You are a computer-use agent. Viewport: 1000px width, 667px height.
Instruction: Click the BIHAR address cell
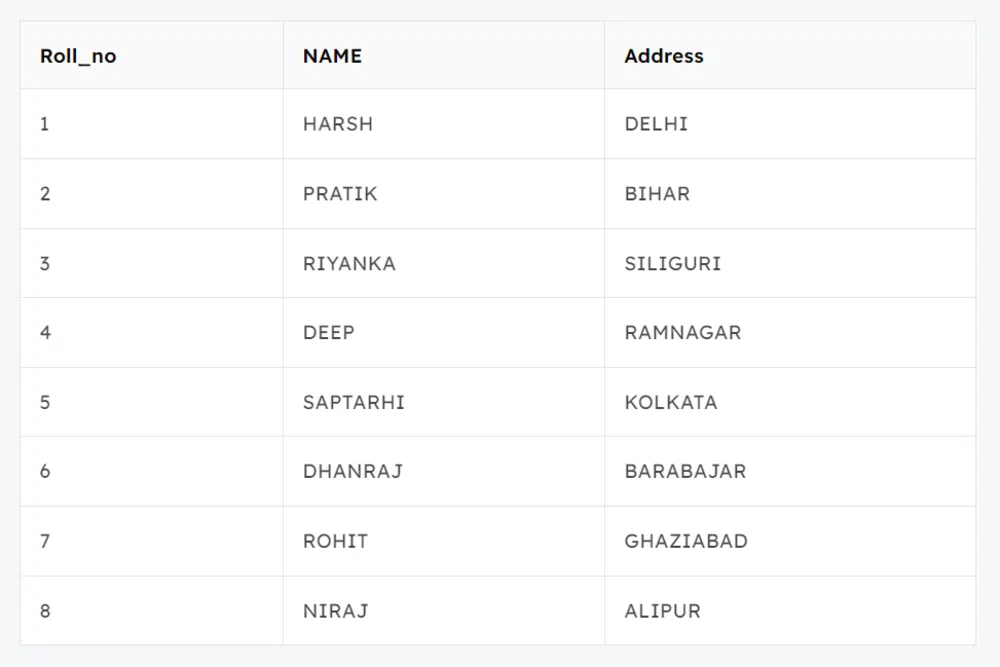(657, 194)
